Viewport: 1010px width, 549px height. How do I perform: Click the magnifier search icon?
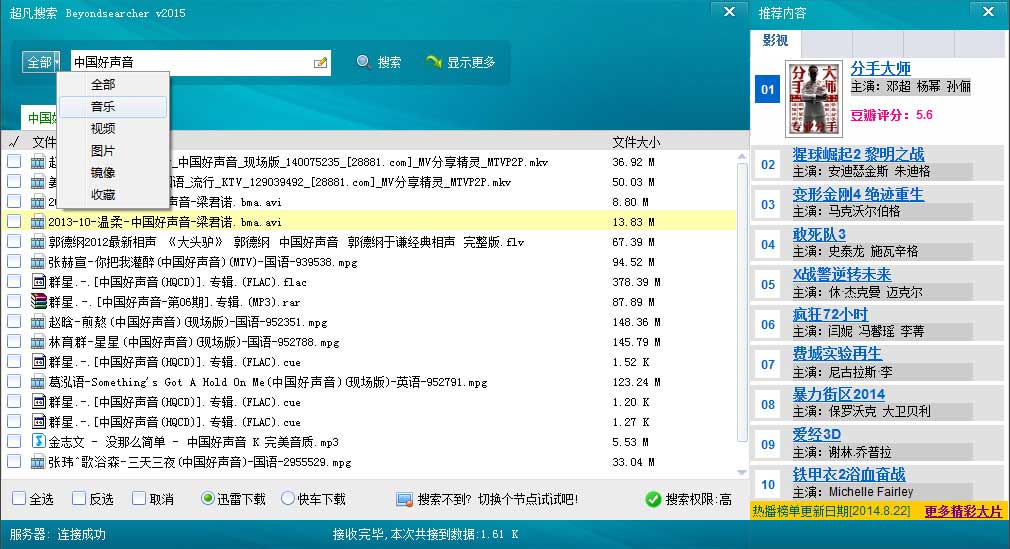(364, 62)
